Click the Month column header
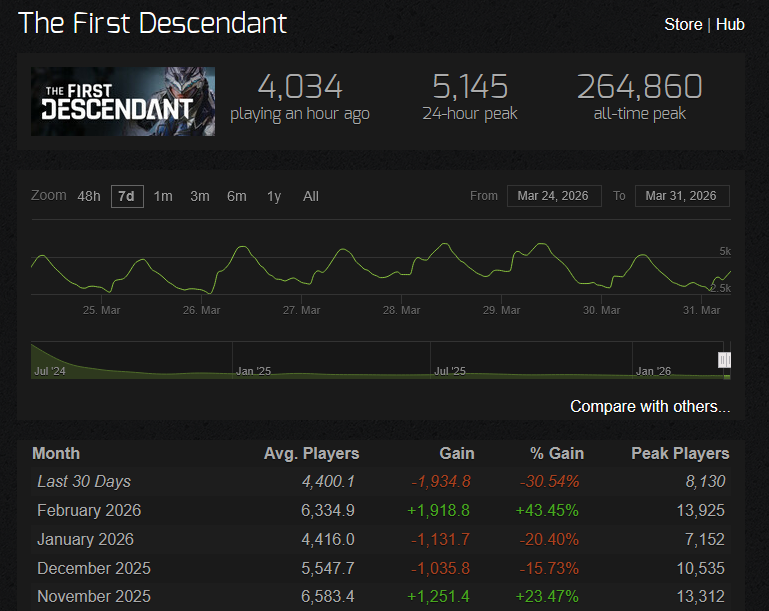Viewport: 769px width, 611px height. click(56, 454)
